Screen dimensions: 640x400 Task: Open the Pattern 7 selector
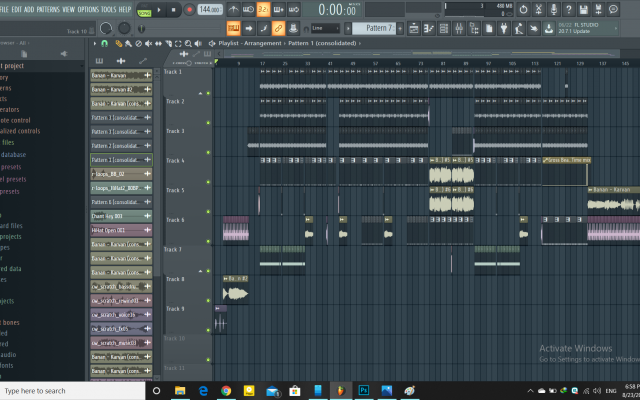[x=374, y=29]
